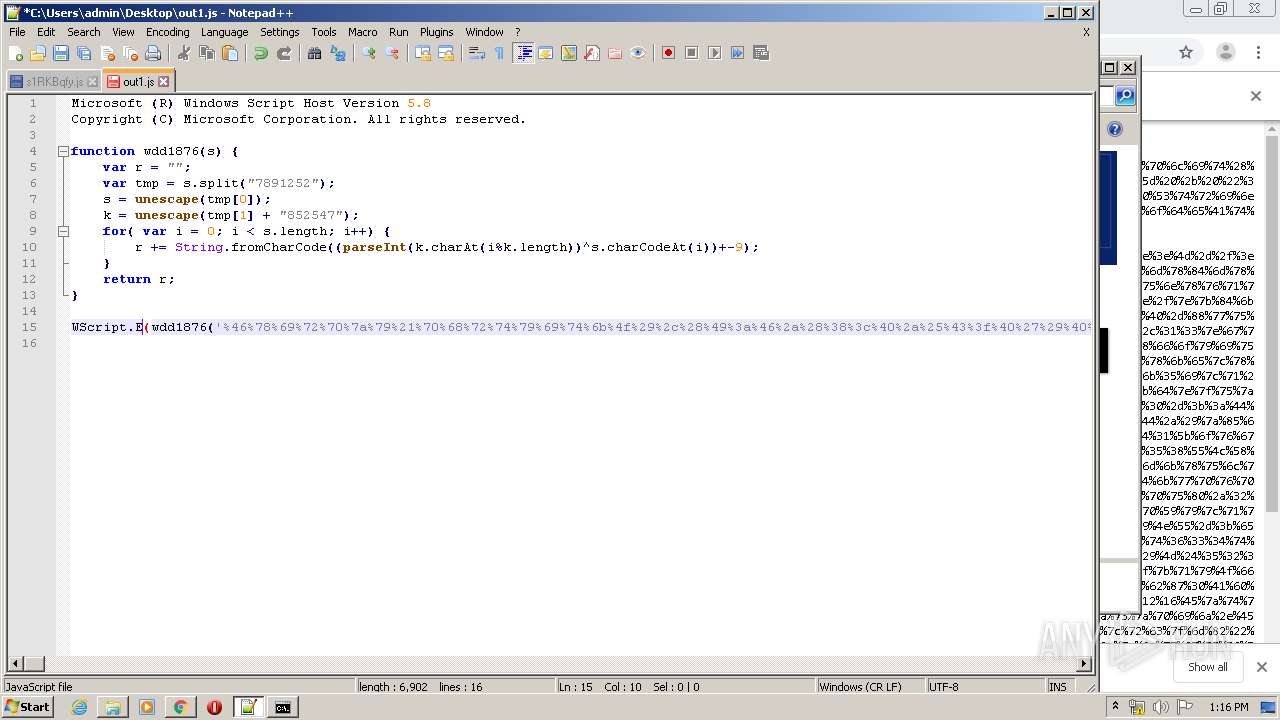Click Run macro multiple times icon

click(x=738, y=53)
